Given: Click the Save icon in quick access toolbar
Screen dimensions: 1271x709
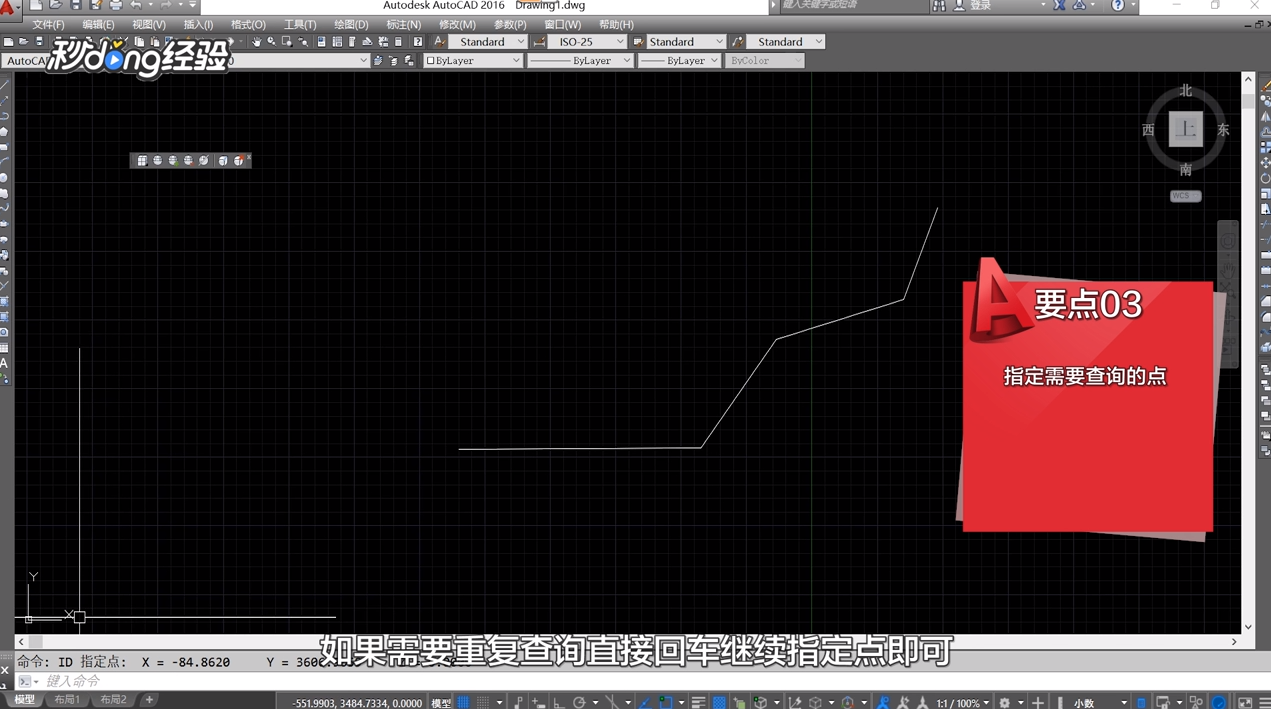Looking at the screenshot, I should pyautogui.click(x=76, y=5).
